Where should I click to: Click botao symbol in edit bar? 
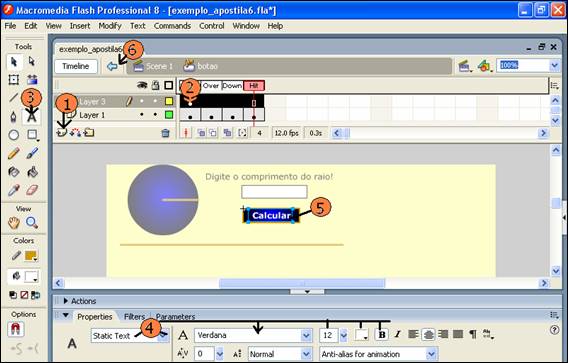[201, 66]
